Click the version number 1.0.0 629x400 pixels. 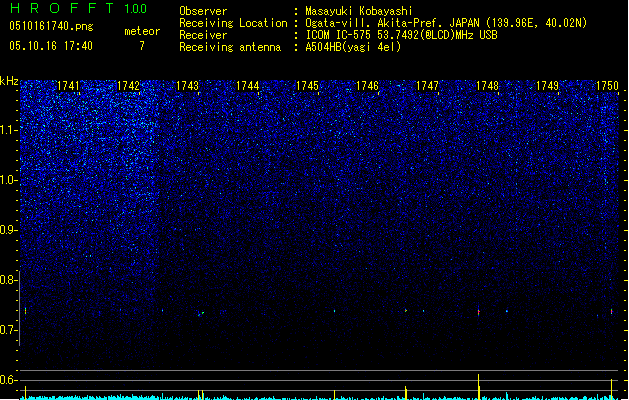coord(135,9)
